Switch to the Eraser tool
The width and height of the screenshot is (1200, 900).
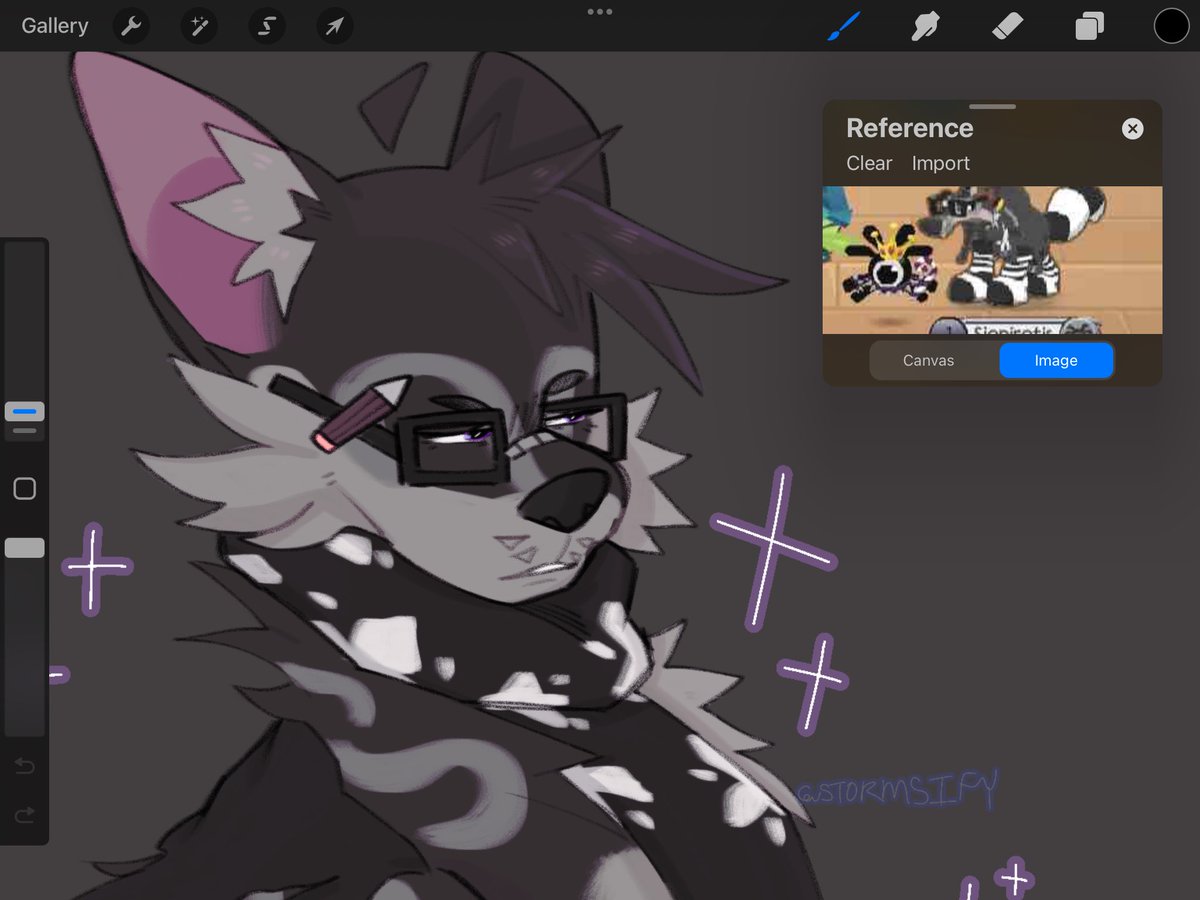[1007, 26]
